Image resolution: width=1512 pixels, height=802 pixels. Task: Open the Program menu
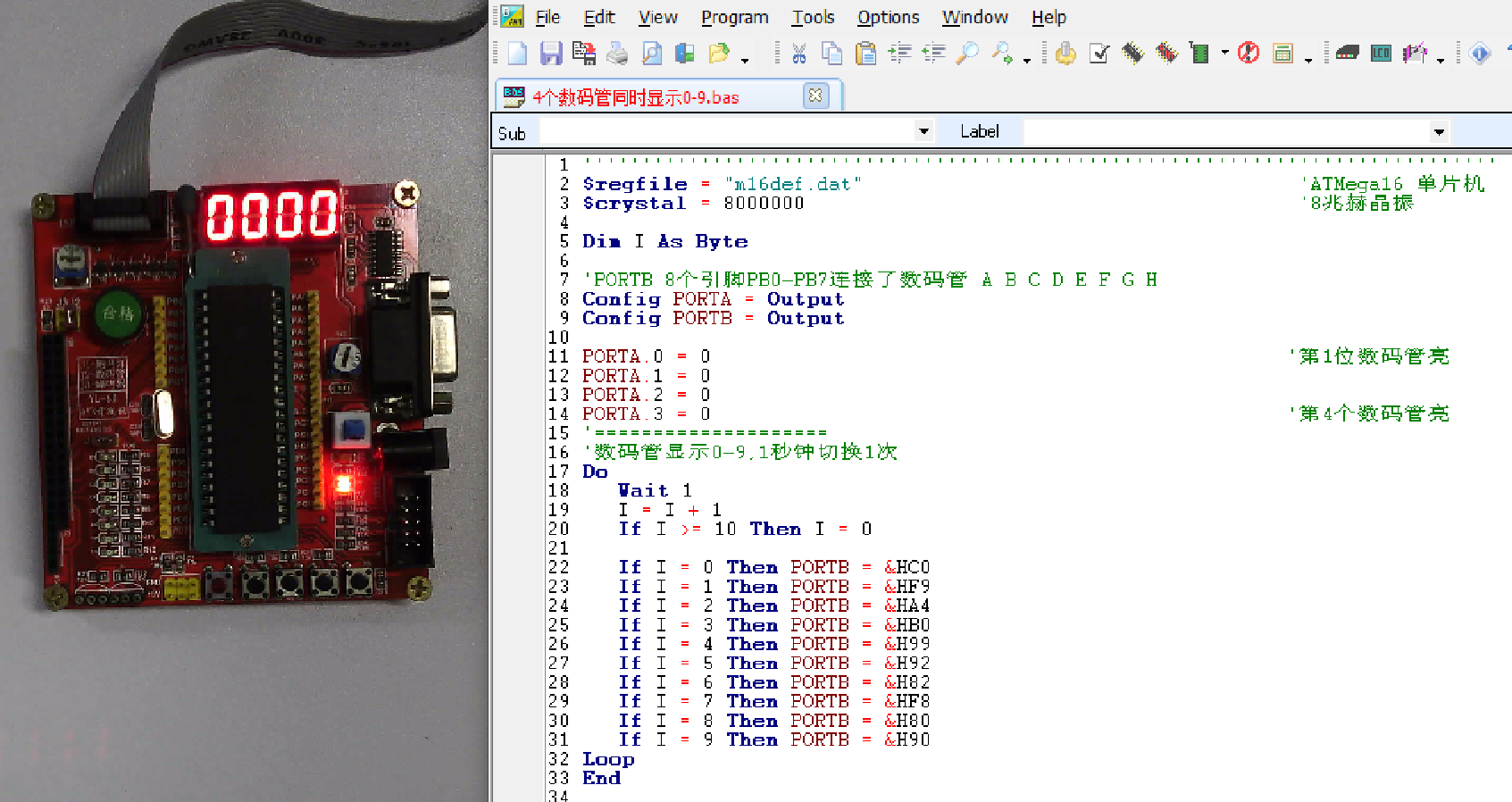click(734, 17)
